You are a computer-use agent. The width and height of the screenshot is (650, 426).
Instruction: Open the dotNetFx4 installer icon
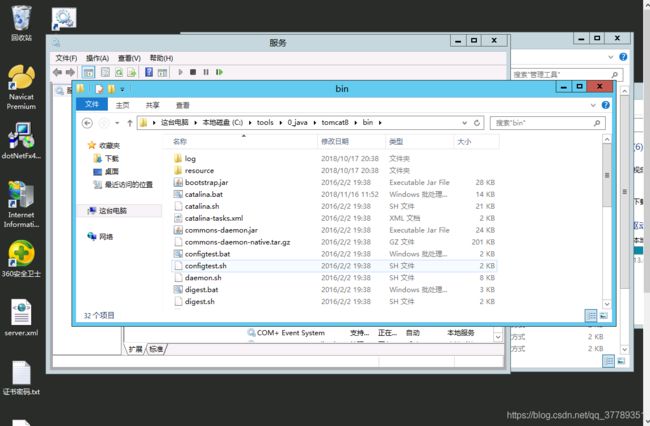(21, 141)
